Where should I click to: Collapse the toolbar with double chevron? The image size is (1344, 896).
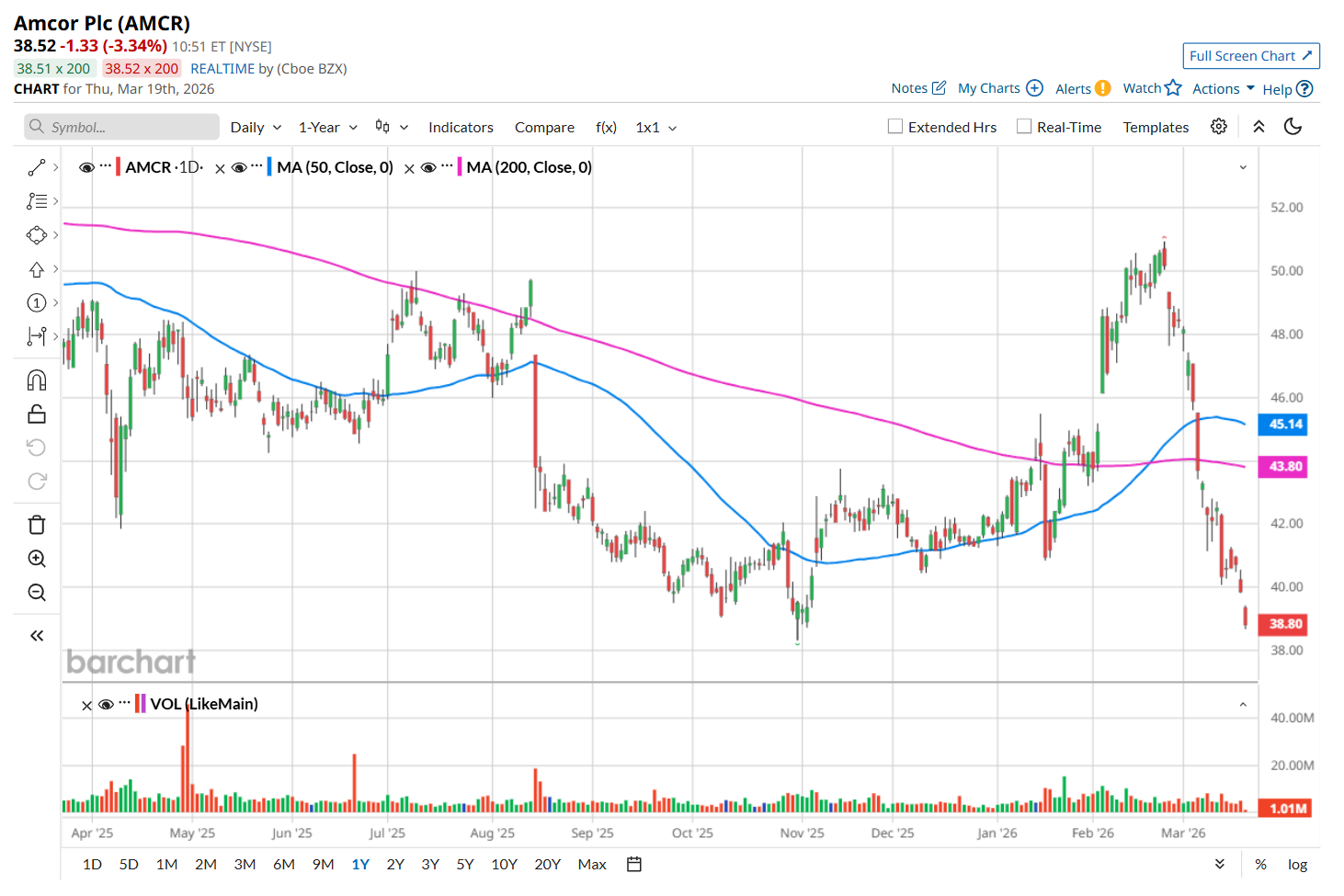click(x=1259, y=127)
